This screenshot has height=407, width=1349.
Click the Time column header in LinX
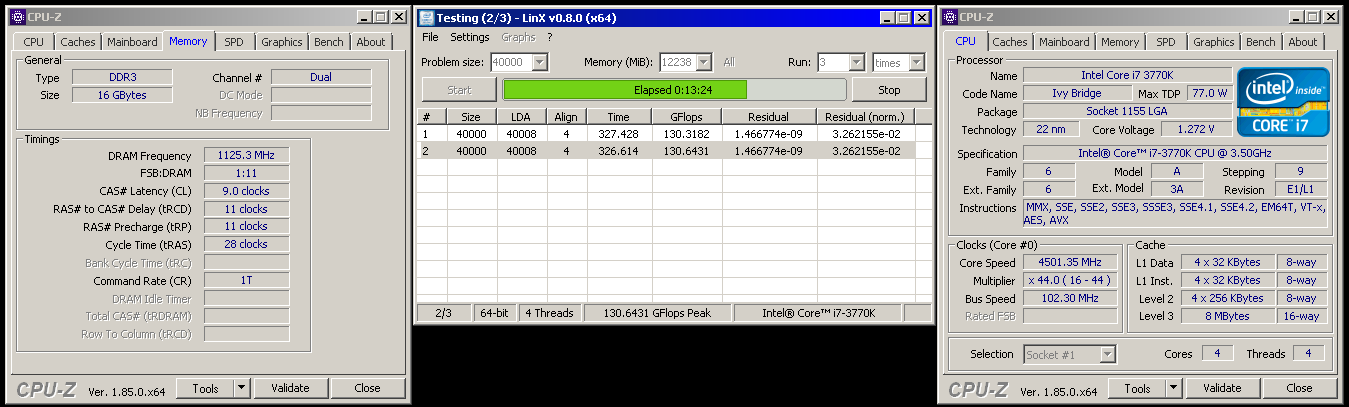point(618,116)
